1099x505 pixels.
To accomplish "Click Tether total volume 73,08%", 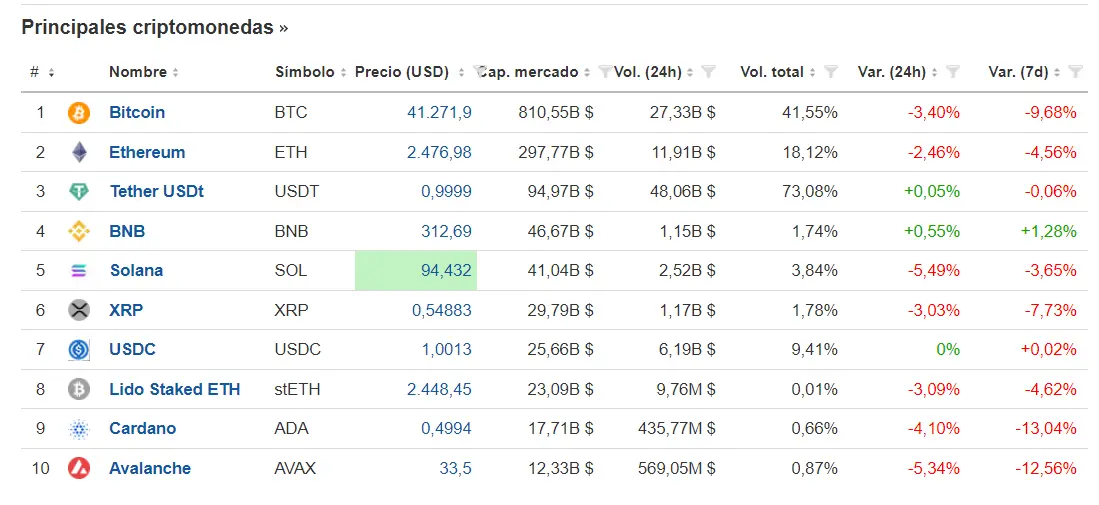I will click(810, 191).
